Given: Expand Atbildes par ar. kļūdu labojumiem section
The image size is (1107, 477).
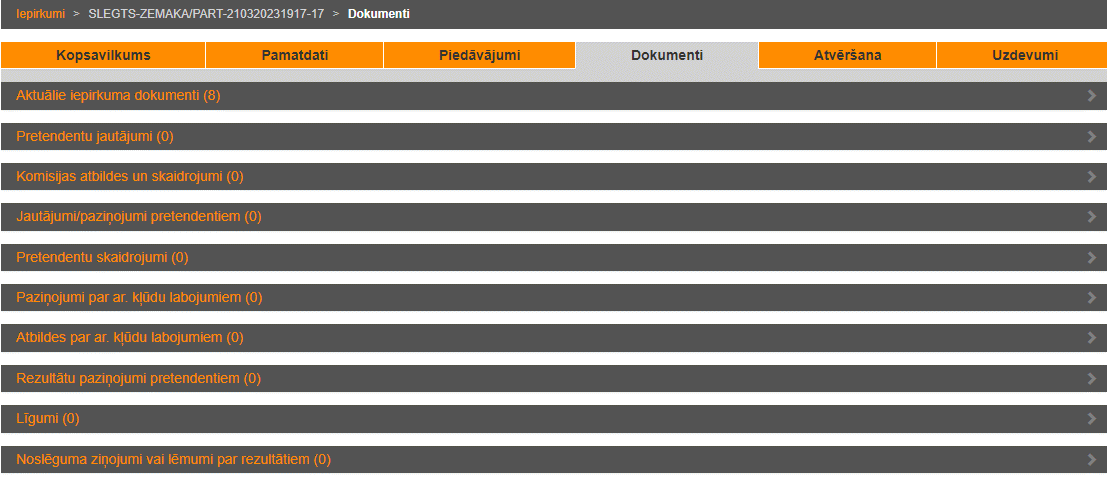Looking at the screenshot, I should pos(129,338).
